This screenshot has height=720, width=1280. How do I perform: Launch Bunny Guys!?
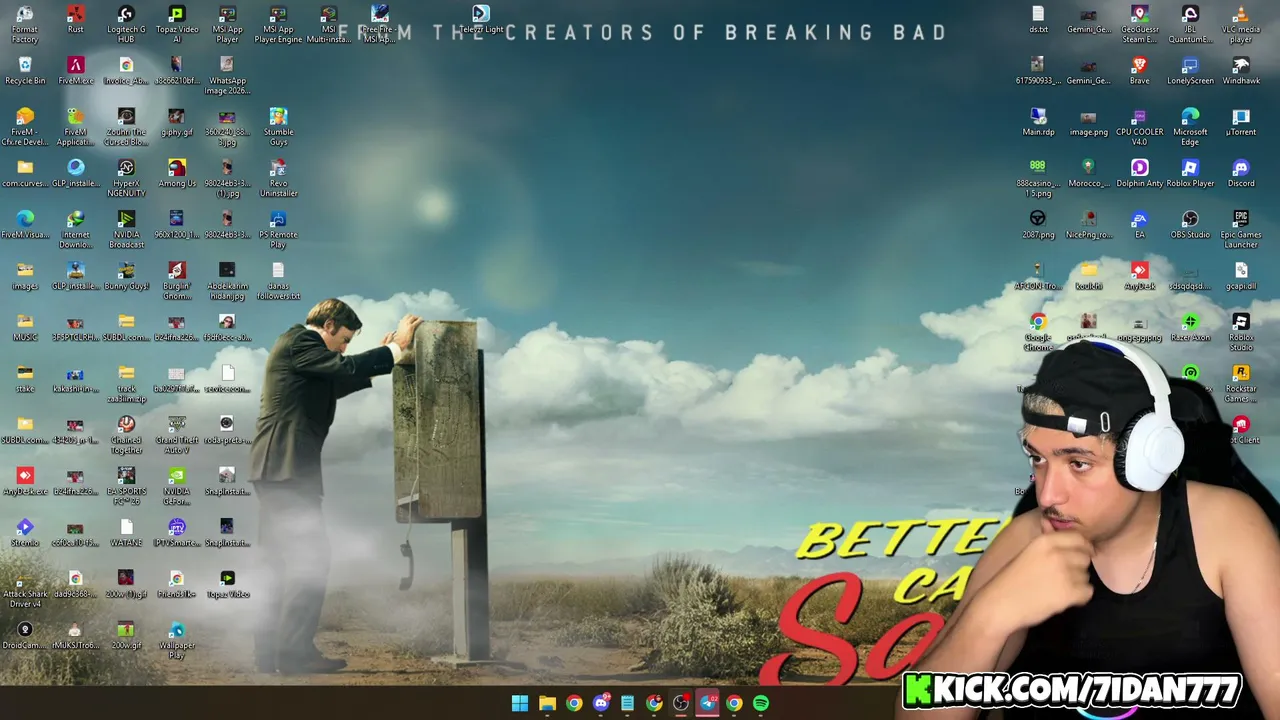coord(126,276)
